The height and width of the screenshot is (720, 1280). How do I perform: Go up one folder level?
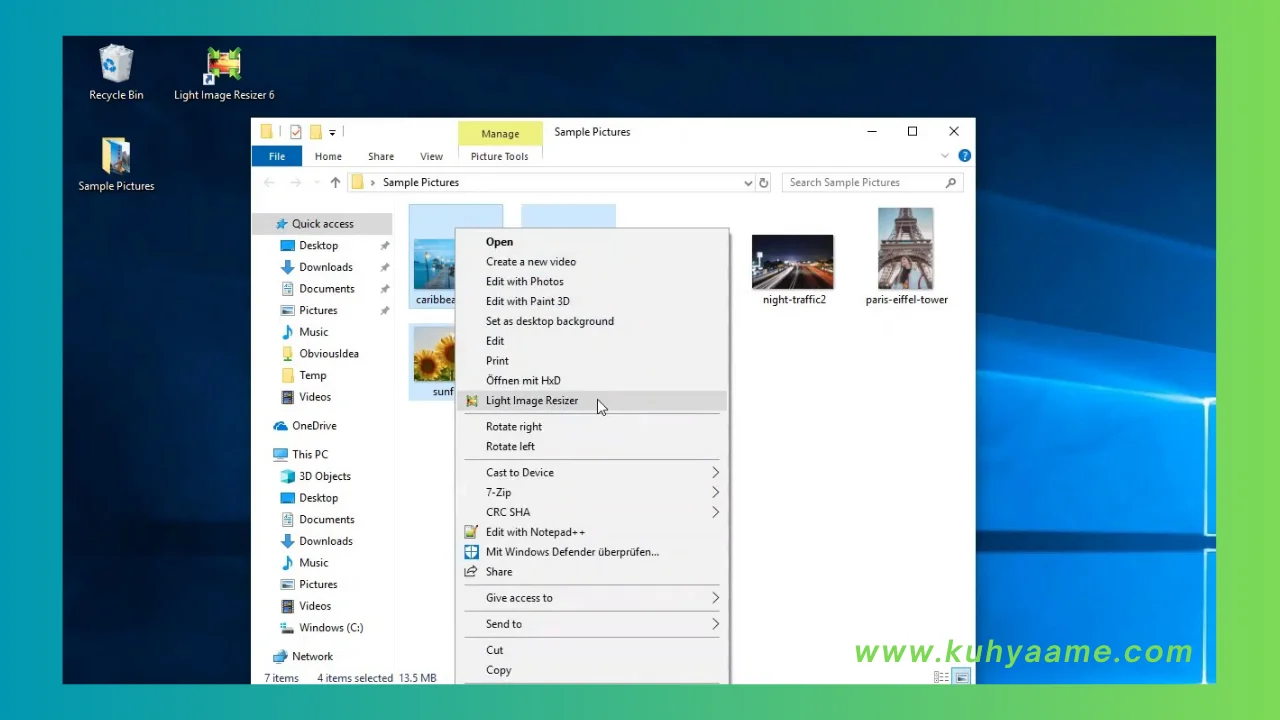(335, 183)
